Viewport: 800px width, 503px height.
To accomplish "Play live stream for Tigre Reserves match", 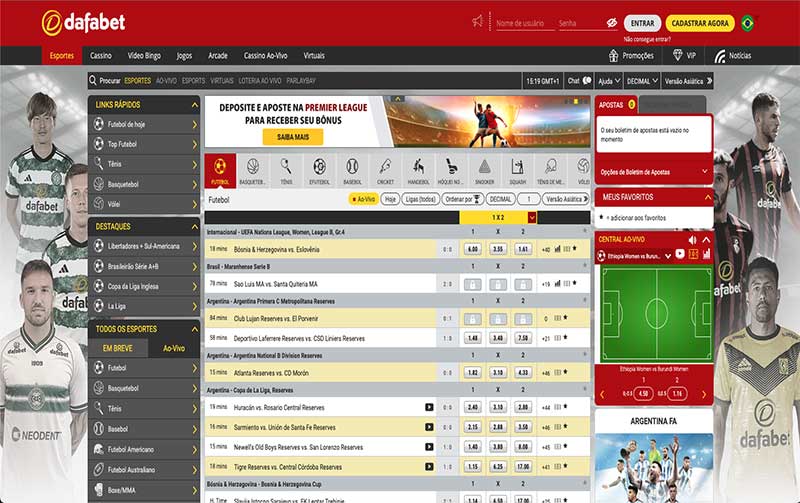I will tap(429, 467).
